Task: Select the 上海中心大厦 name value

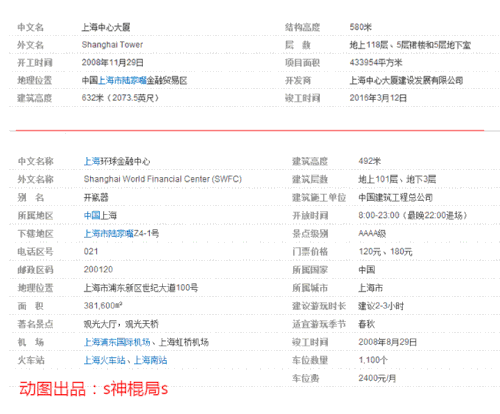Action: click(106, 27)
